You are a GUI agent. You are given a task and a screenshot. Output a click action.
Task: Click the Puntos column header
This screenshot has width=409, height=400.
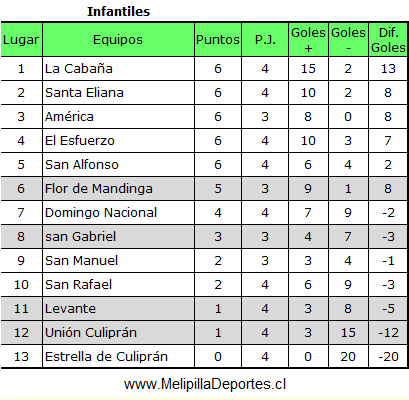pos(218,40)
